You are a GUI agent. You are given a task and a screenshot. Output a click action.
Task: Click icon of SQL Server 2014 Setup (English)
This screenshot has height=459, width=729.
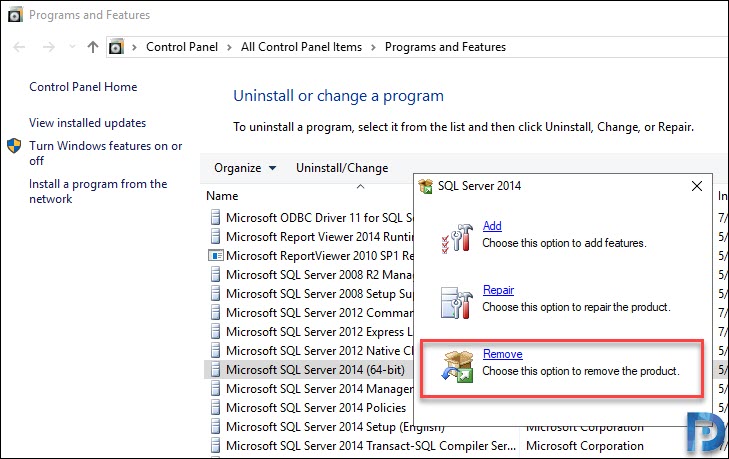(215, 426)
